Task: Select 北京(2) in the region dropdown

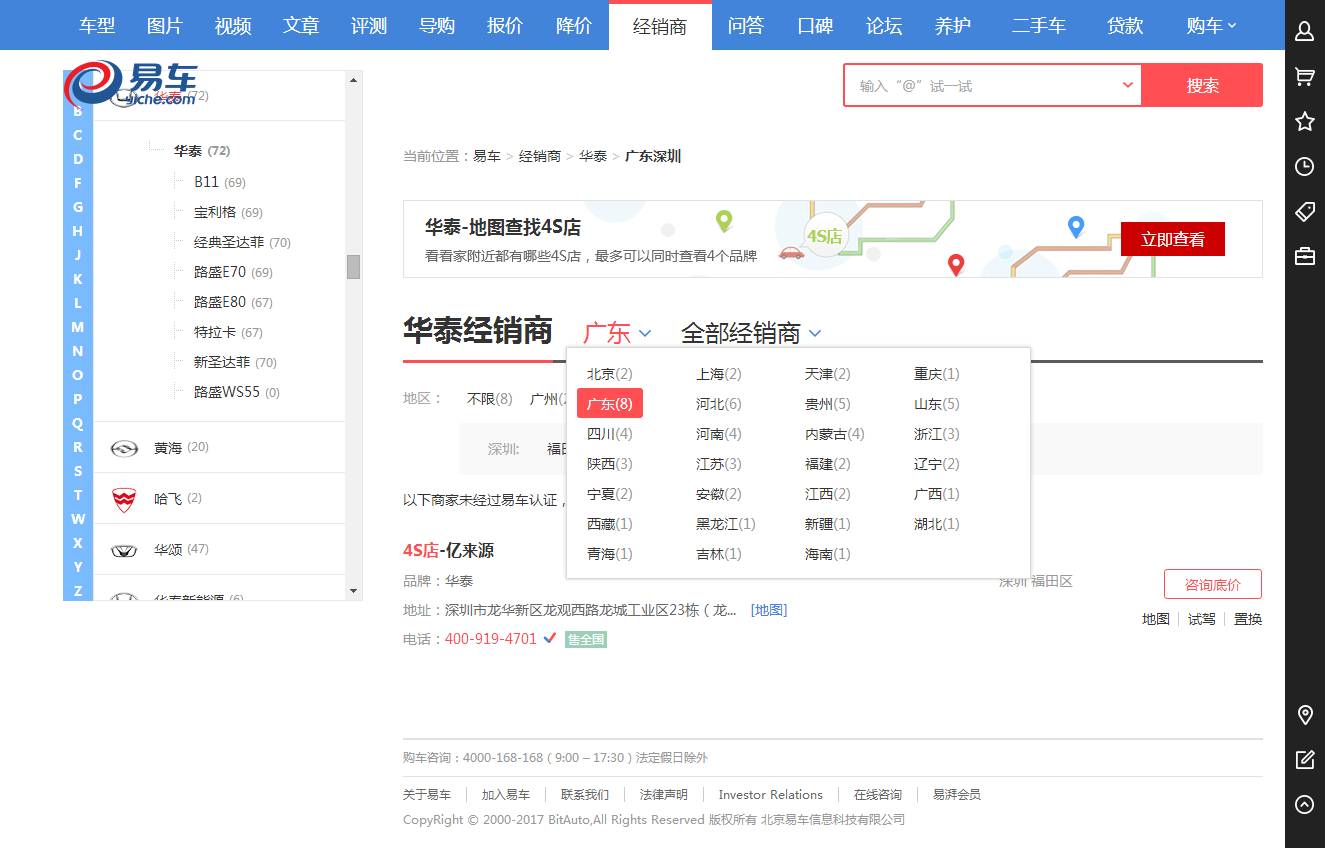Action: pyautogui.click(x=609, y=373)
